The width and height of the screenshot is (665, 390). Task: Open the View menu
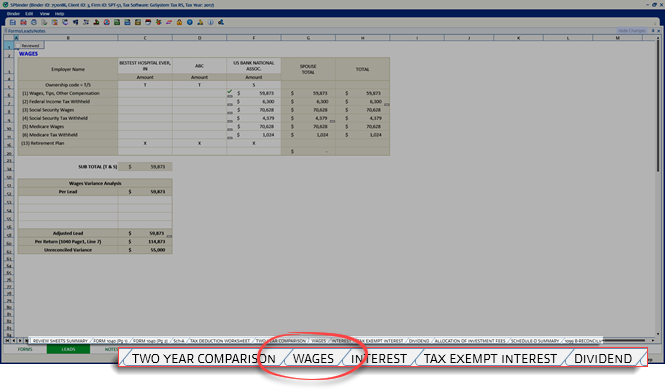[45, 14]
